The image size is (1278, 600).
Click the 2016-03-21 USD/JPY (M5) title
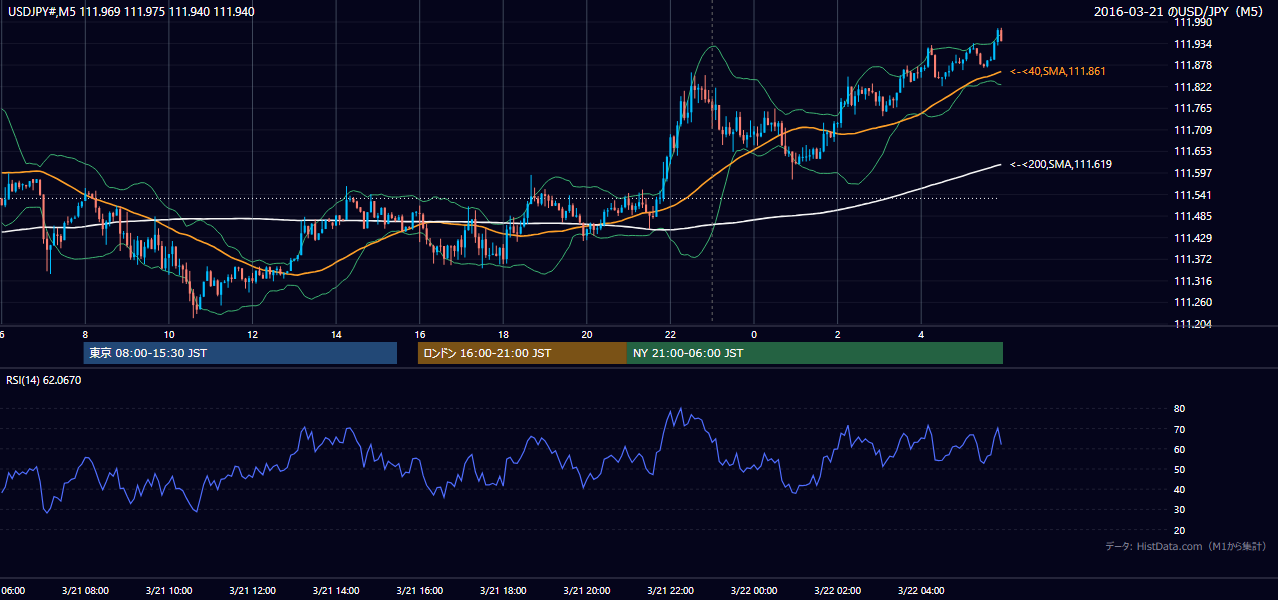1180,12
